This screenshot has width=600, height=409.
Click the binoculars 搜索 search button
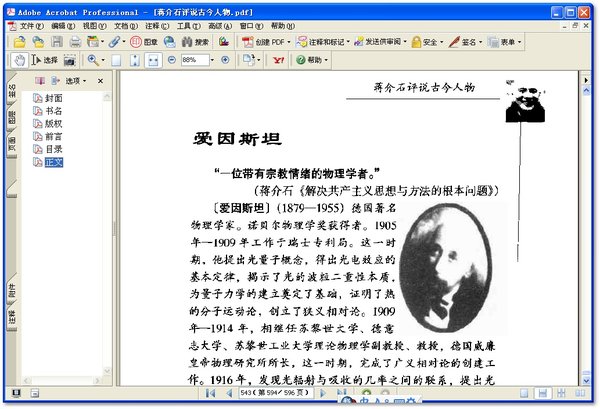pos(195,42)
